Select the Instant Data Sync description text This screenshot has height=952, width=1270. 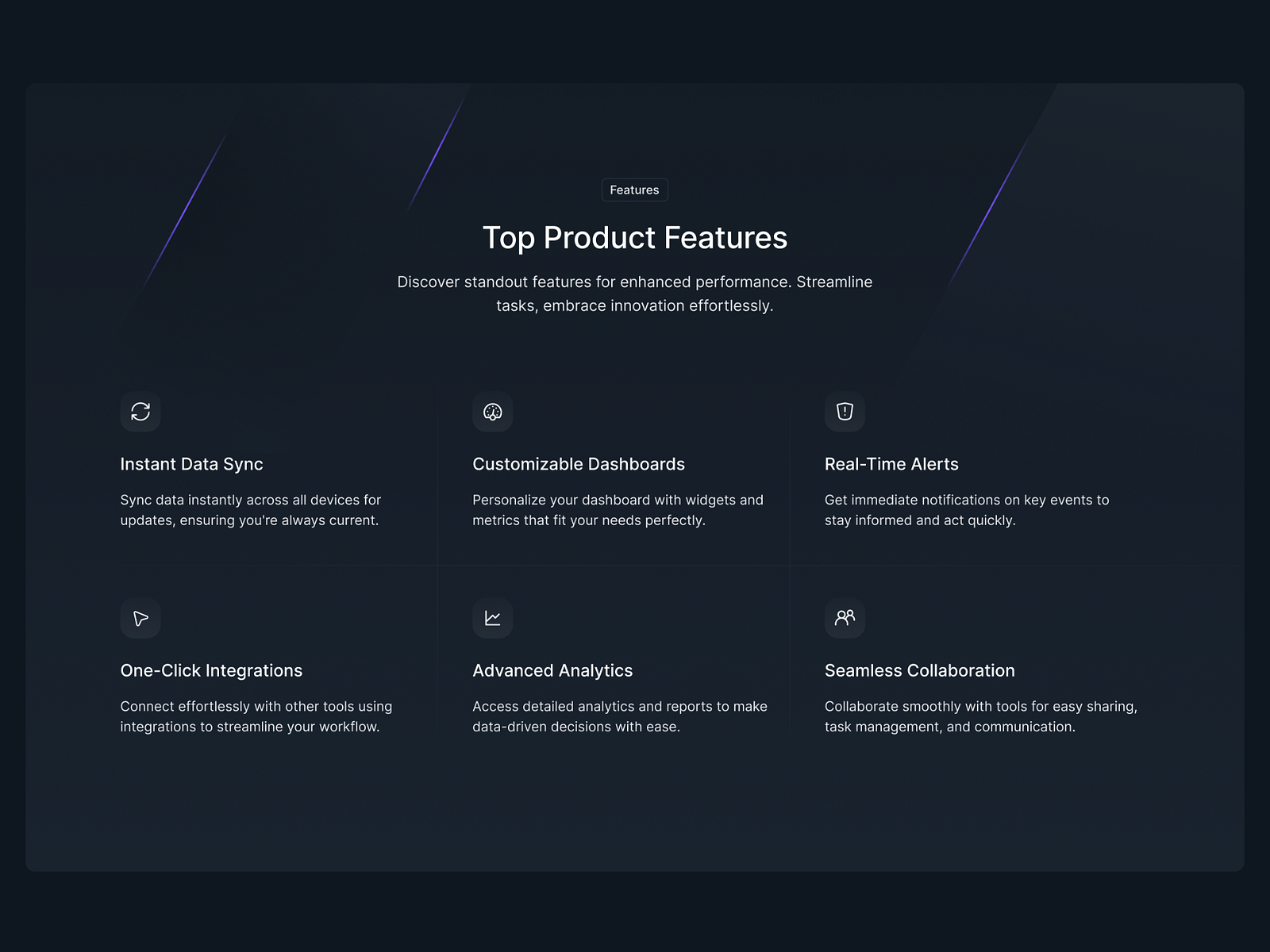(251, 510)
